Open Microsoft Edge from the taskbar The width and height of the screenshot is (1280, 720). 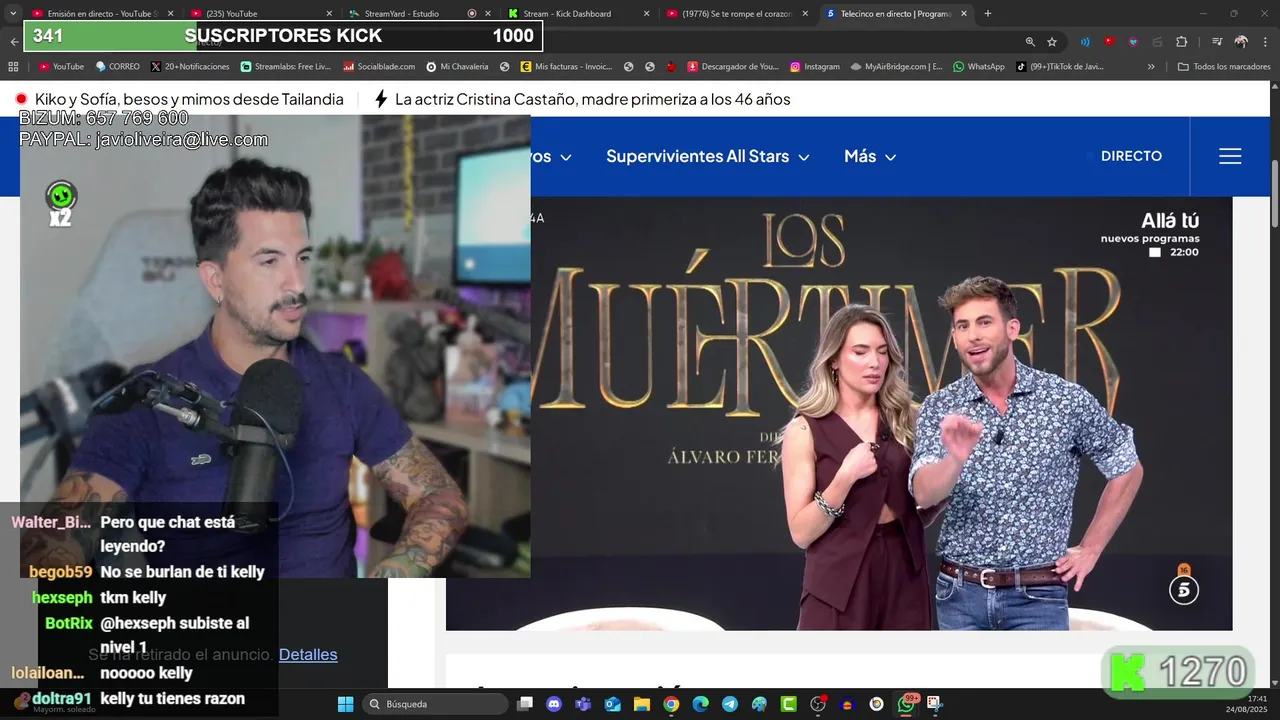pyautogui.click(x=700, y=704)
